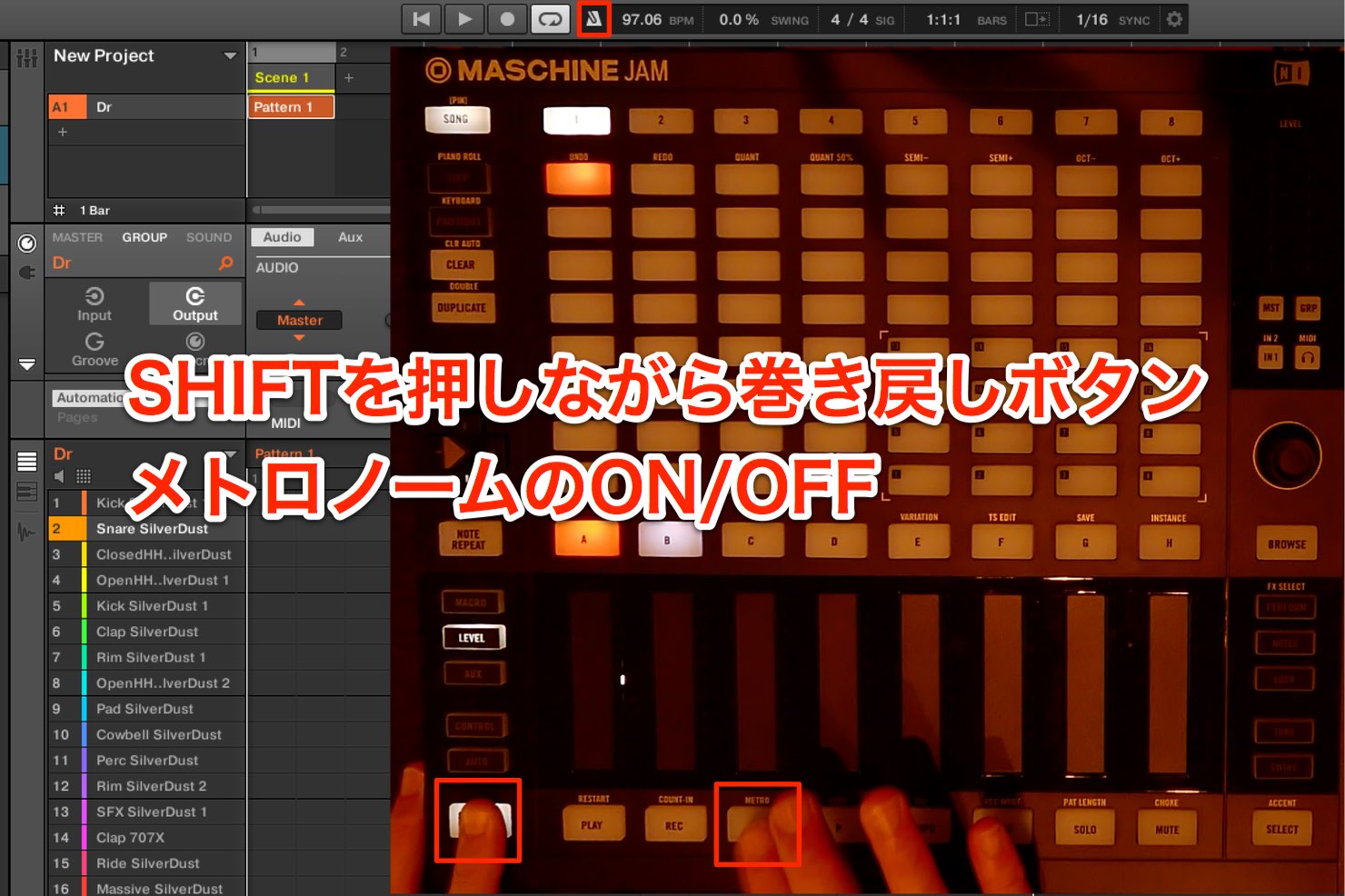The image size is (1345, 896).
Task: Open the New Project dropdown arrow
Action: [230, 56]
